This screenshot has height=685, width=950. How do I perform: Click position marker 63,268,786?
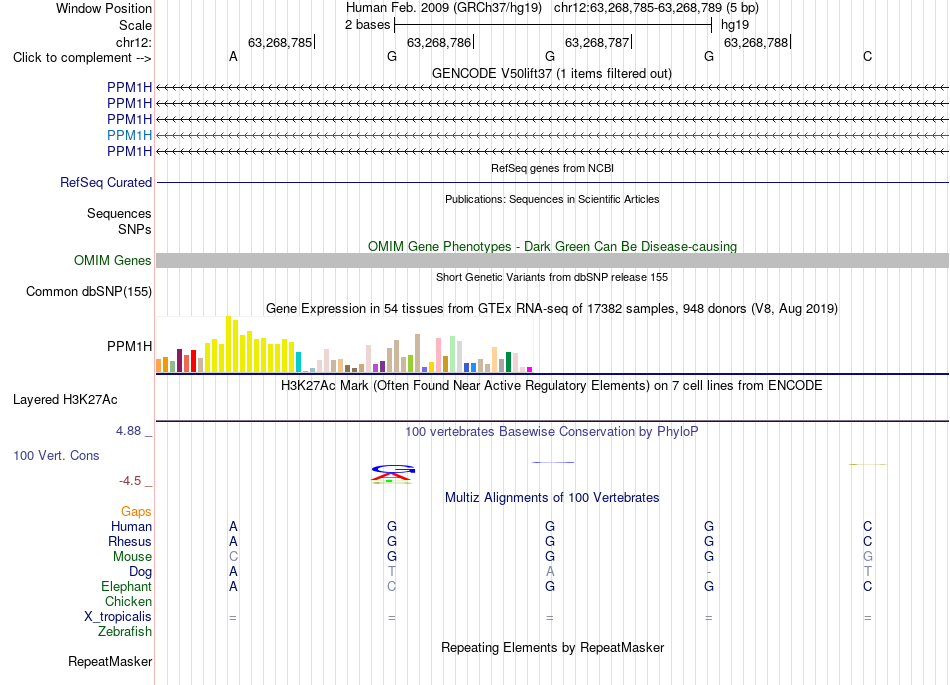coord(439,42)
